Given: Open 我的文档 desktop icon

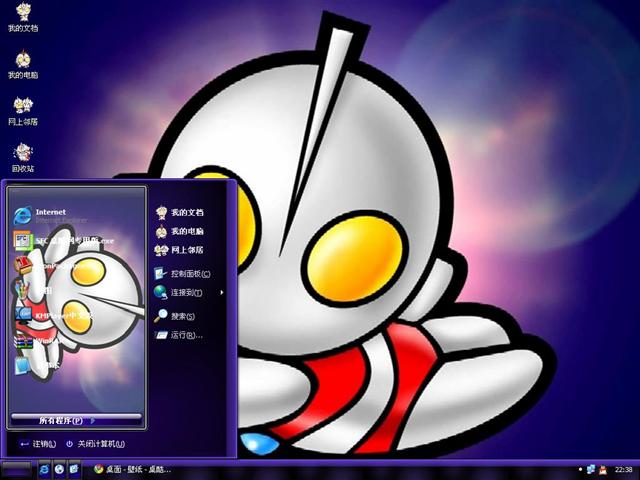Looking at the screenshot, I should tap(23, 18).
